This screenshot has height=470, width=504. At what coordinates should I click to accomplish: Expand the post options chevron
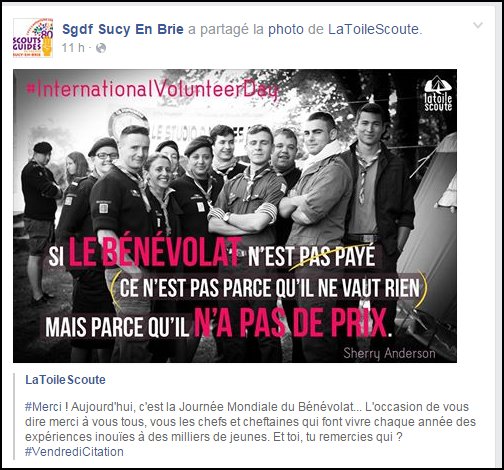[478, 25]
